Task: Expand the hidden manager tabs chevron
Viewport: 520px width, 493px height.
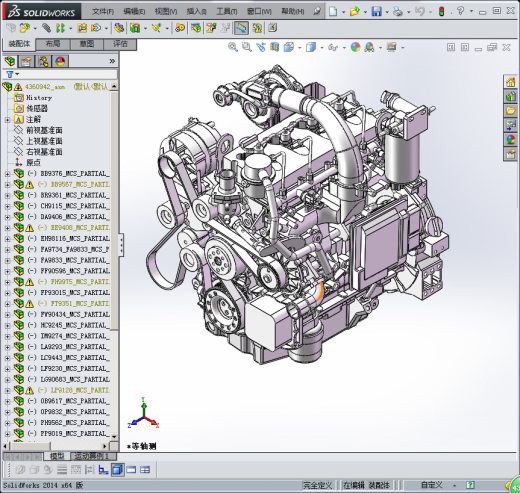Action: 112,61
